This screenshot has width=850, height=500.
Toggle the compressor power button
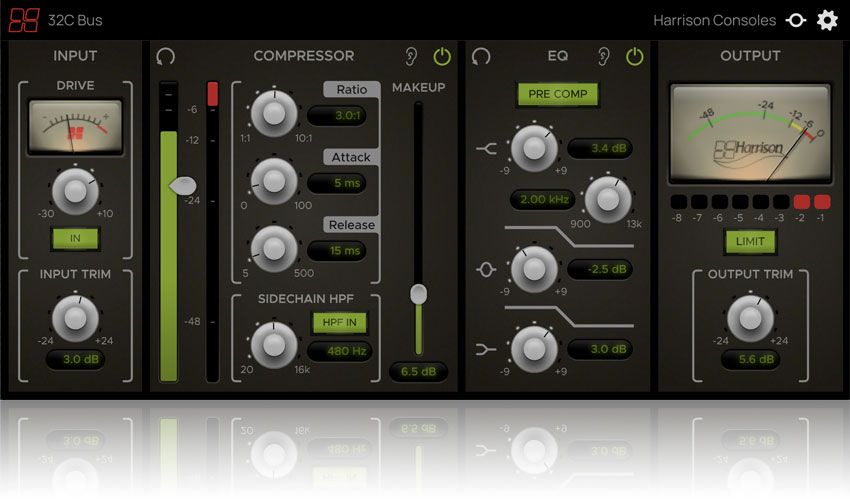(441, 56)
